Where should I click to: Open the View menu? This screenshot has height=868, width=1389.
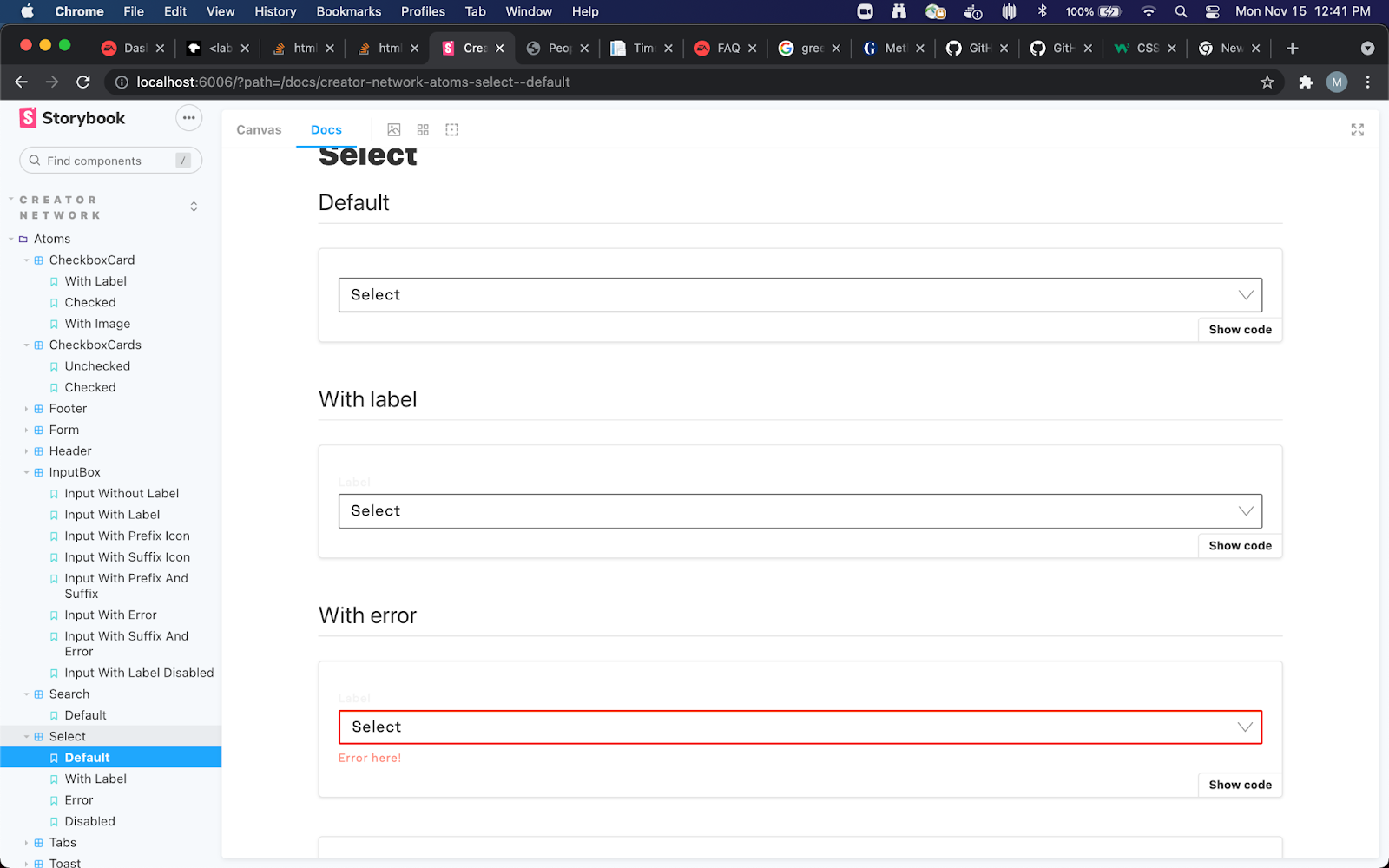221,11
